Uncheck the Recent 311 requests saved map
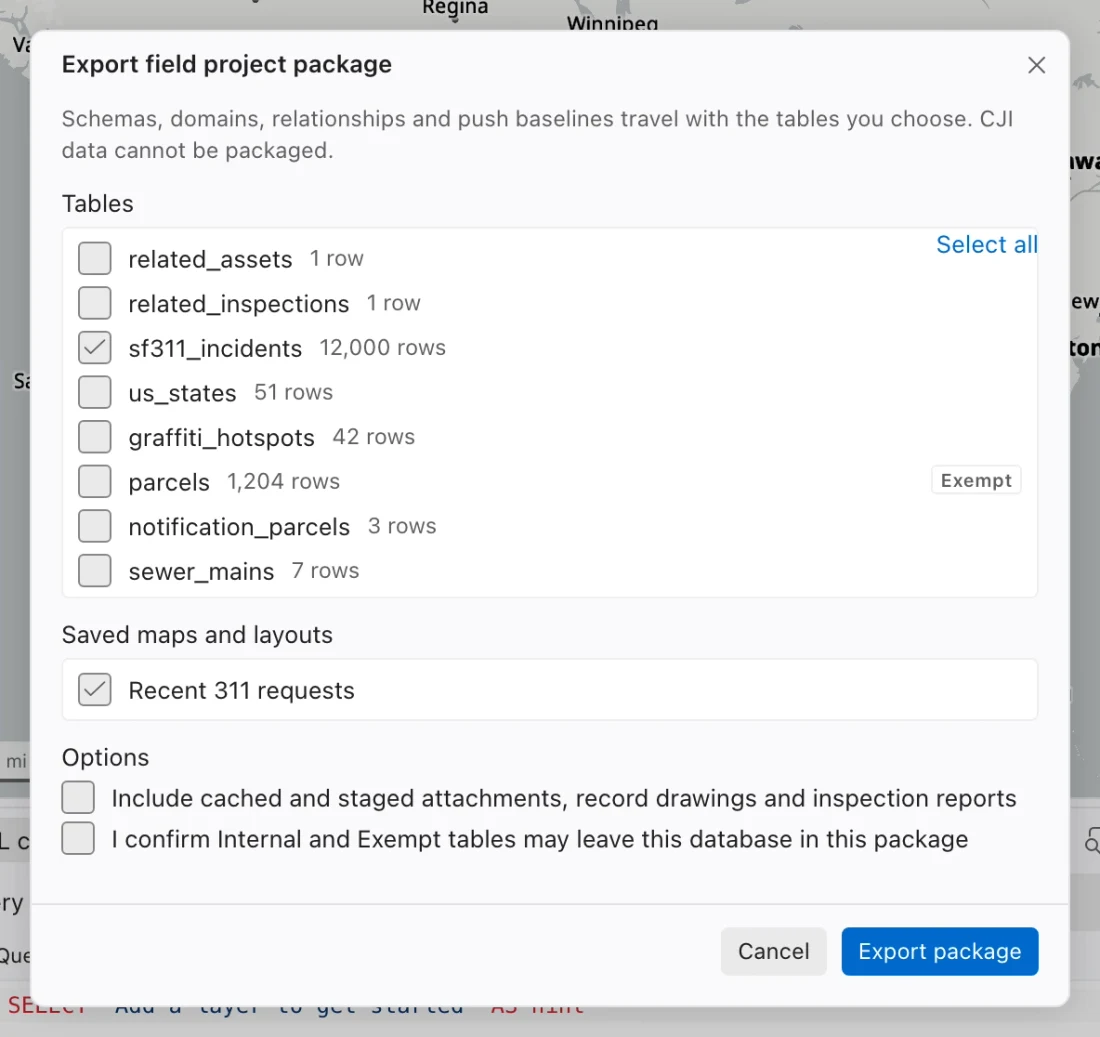The height and width of the screenshot is (1037, 1100). (x=95, y=690)
